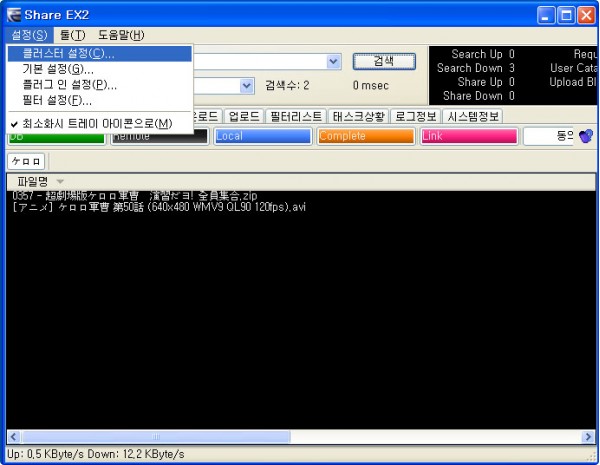Image resolution: width=600 pixels, height=465 pixels.
Task: Click the green DB color bar
Action: coord(56,137)
